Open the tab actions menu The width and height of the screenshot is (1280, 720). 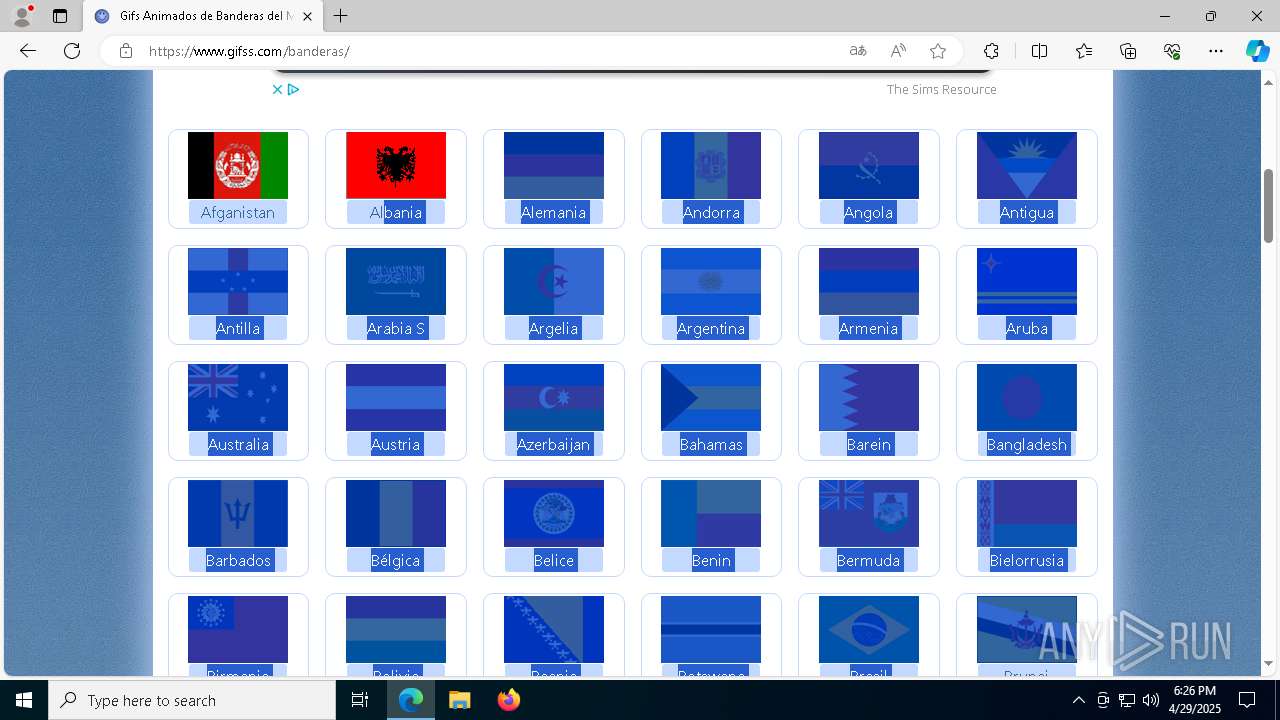tap(60, 16)
